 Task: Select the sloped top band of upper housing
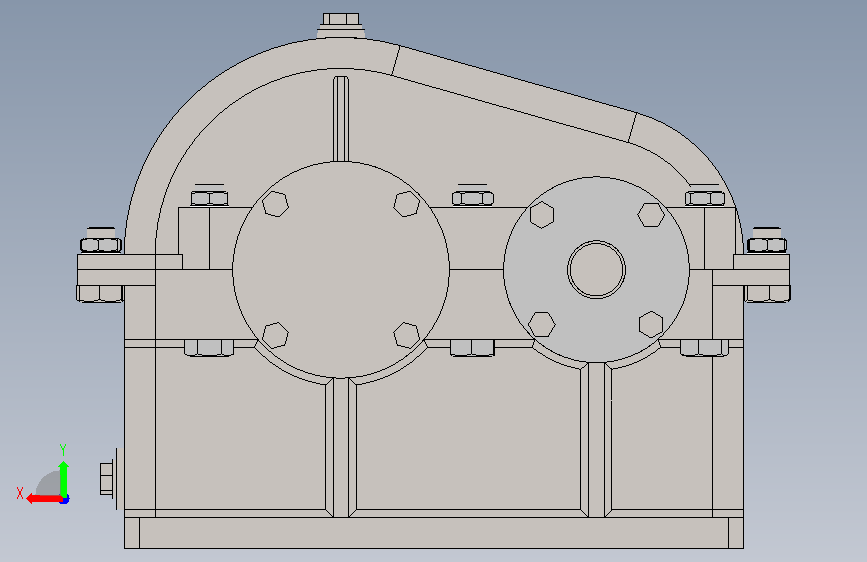tap(514, 94)
